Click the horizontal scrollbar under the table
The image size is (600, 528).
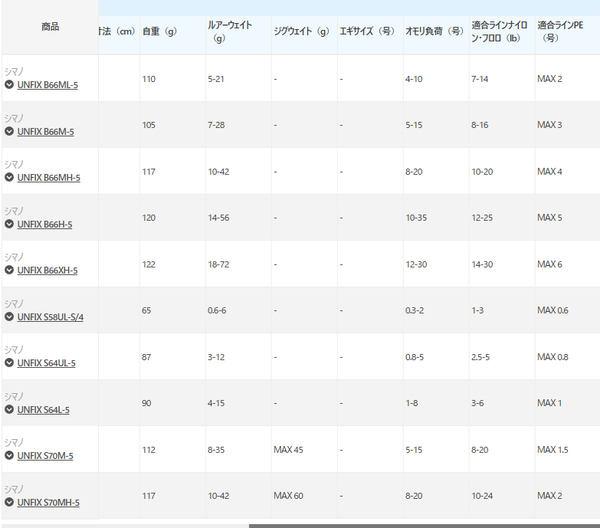pyautogui.click(x=420, y=524)
